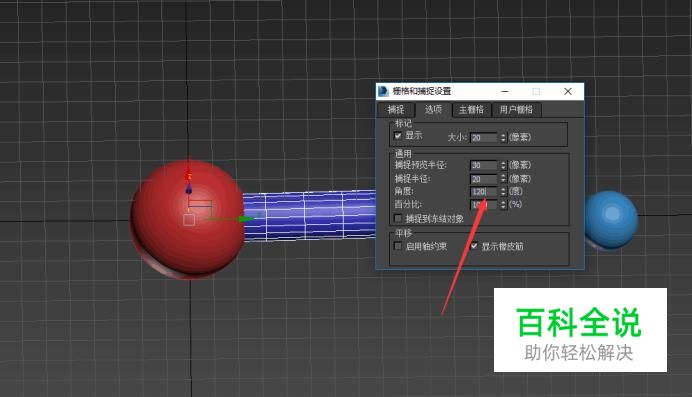This screenshot has height=397, width=692.
Task: Click the 角度 value field showing 120
Action: coord(483,192)
